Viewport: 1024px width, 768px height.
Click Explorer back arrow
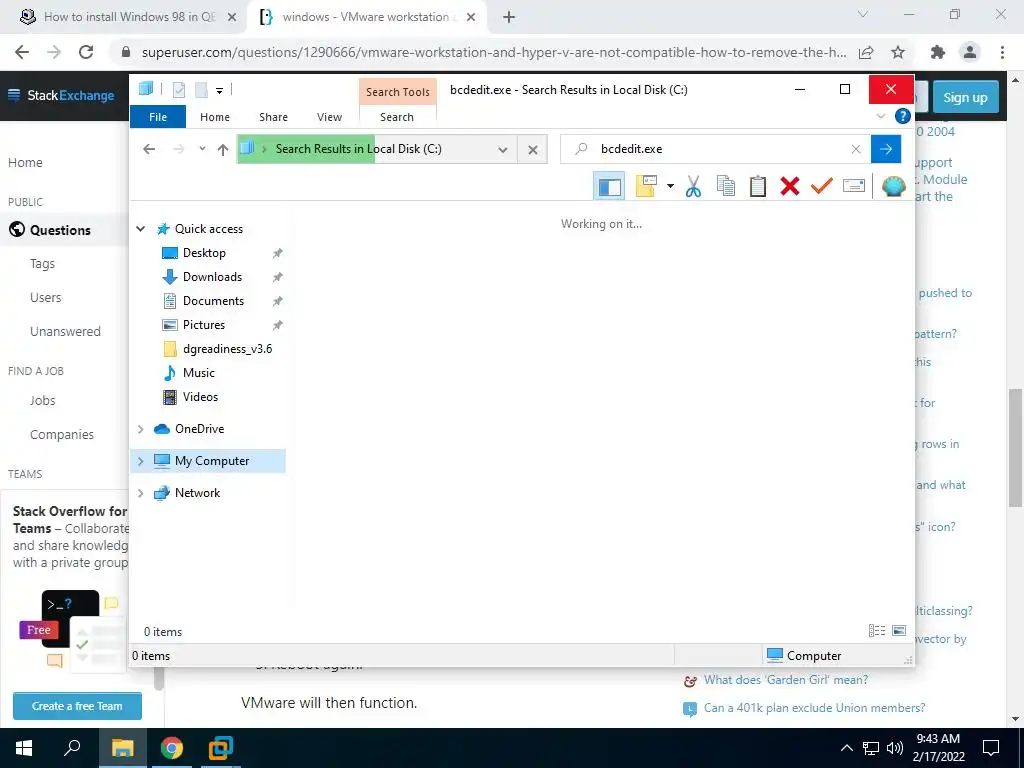149,149
